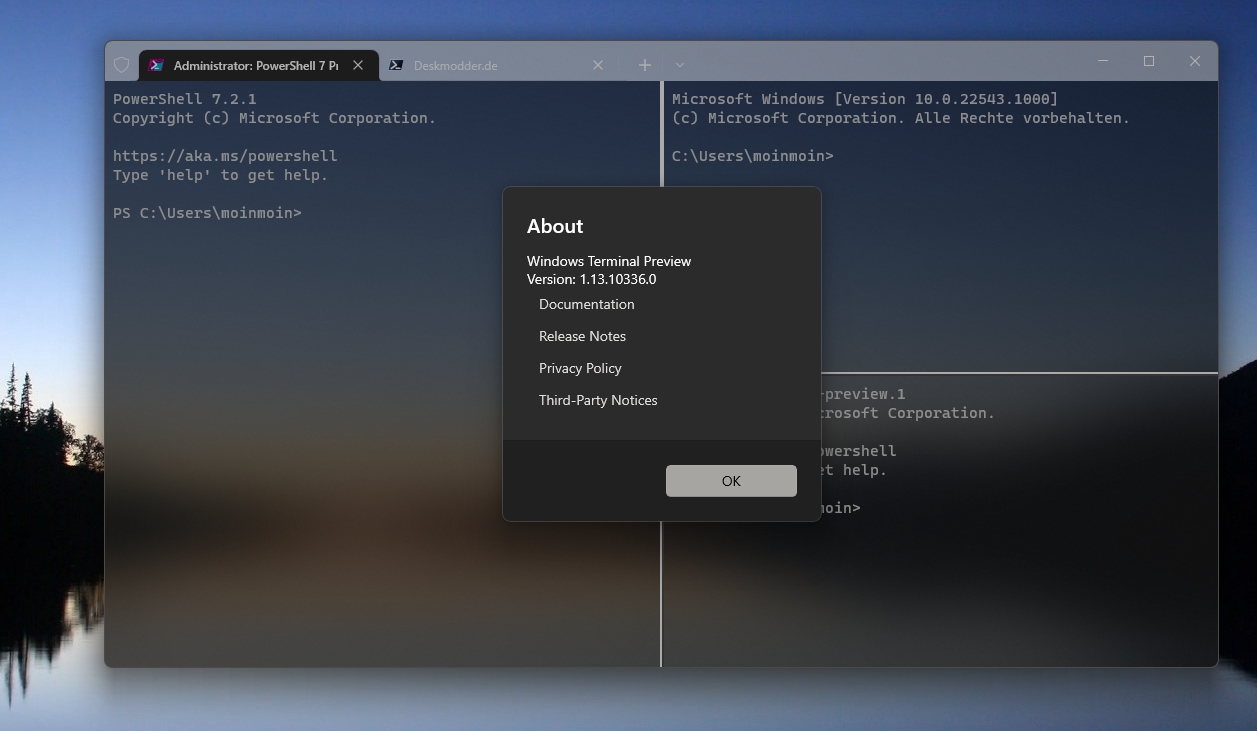
Task: Open a new tab with plus button
Action: click(x=645, y=65)
